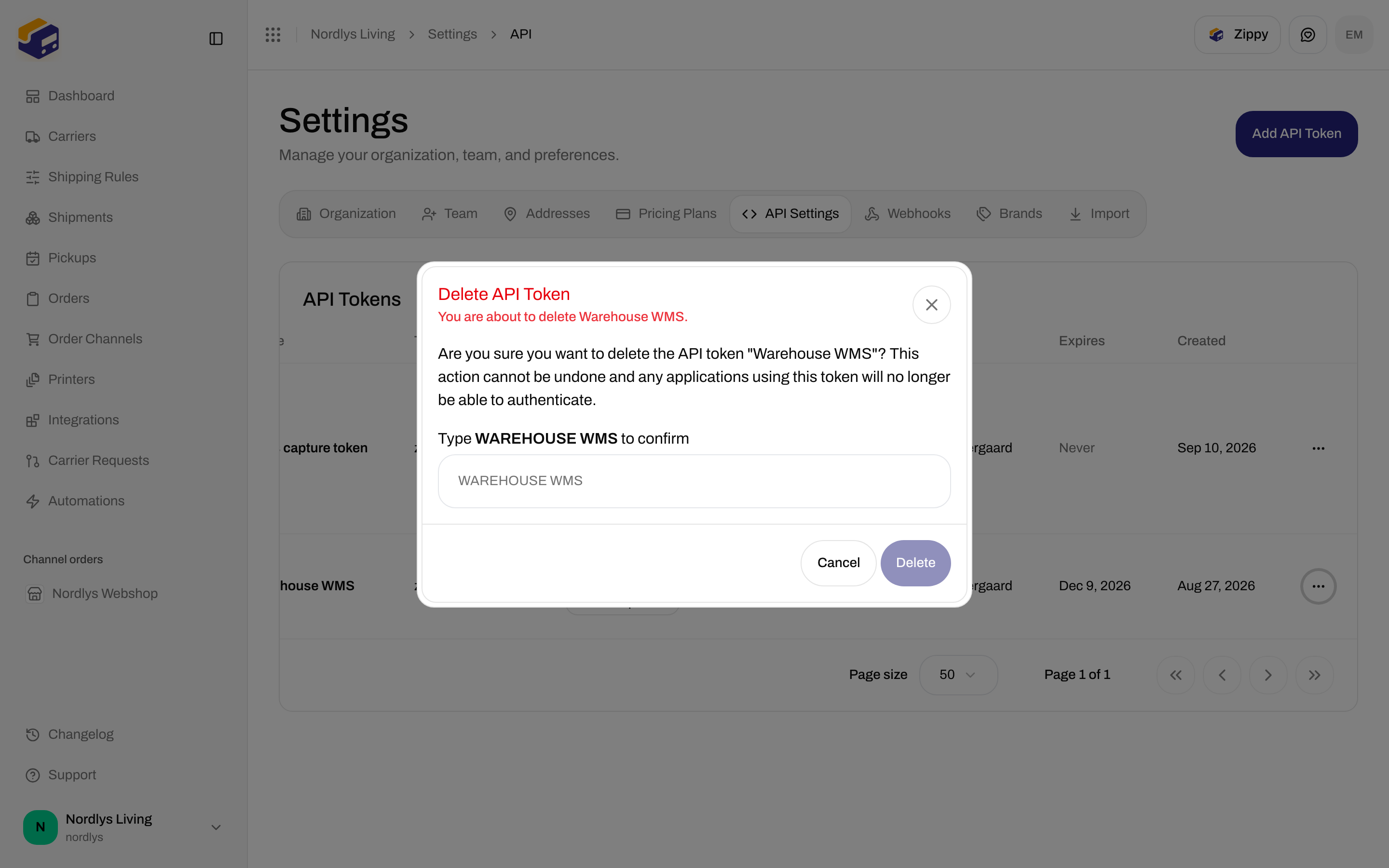Click Settings breadcrumb link
Screen dimensions: 1389x868
pos(452,34)
